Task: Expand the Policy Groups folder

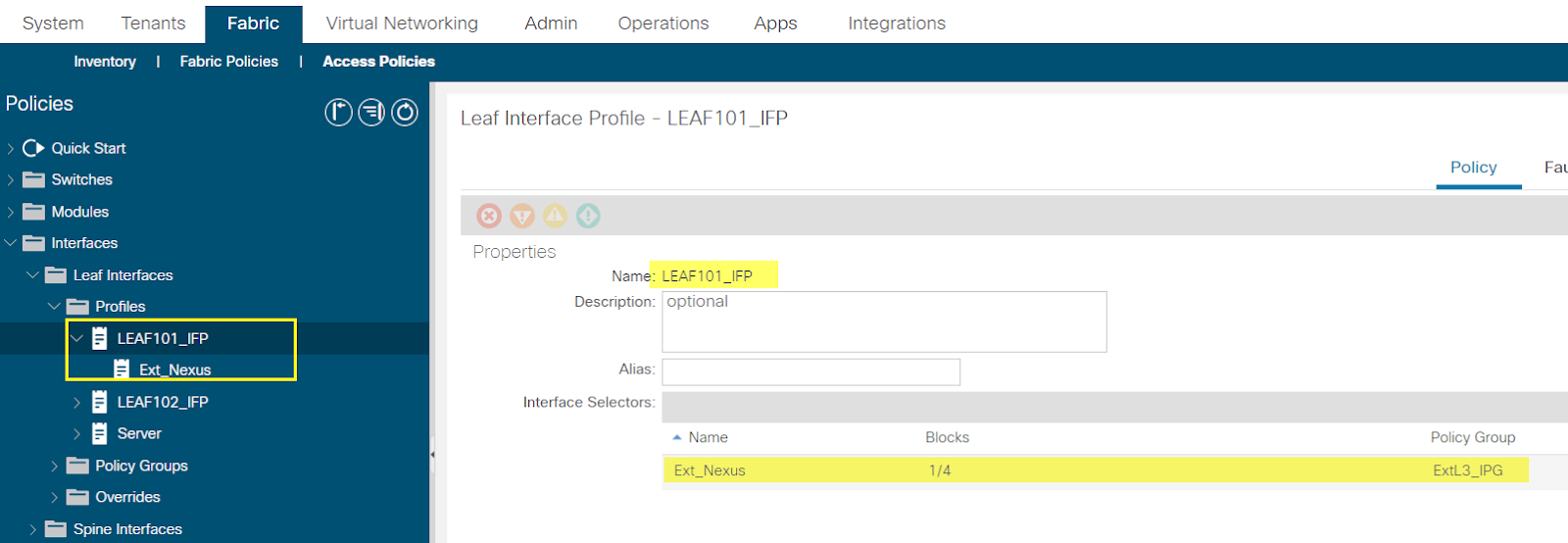Action: click(55, 466)
